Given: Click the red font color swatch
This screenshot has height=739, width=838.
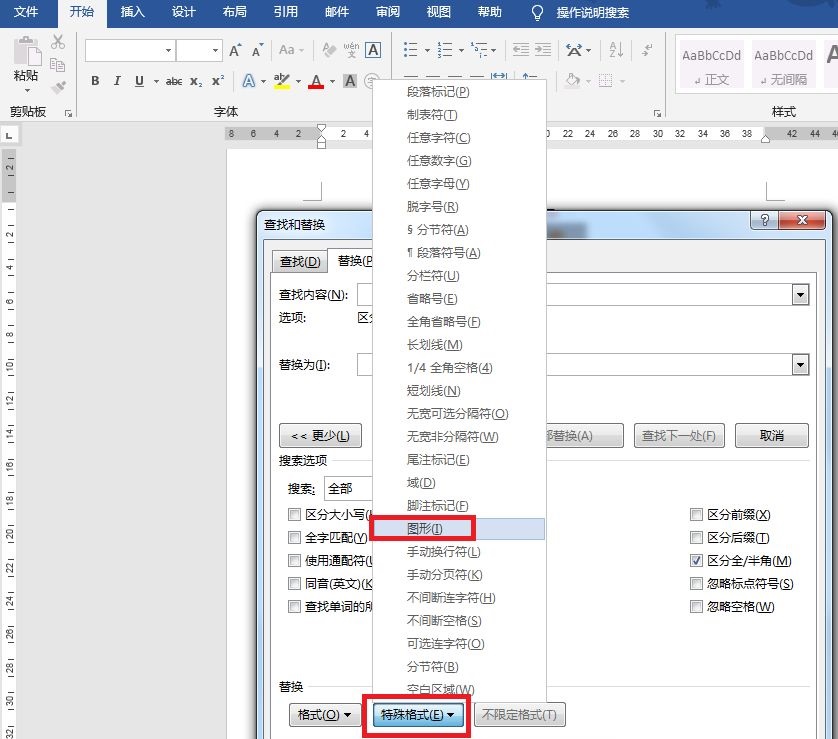Looking at the screenshot, I should coord(316,81).
